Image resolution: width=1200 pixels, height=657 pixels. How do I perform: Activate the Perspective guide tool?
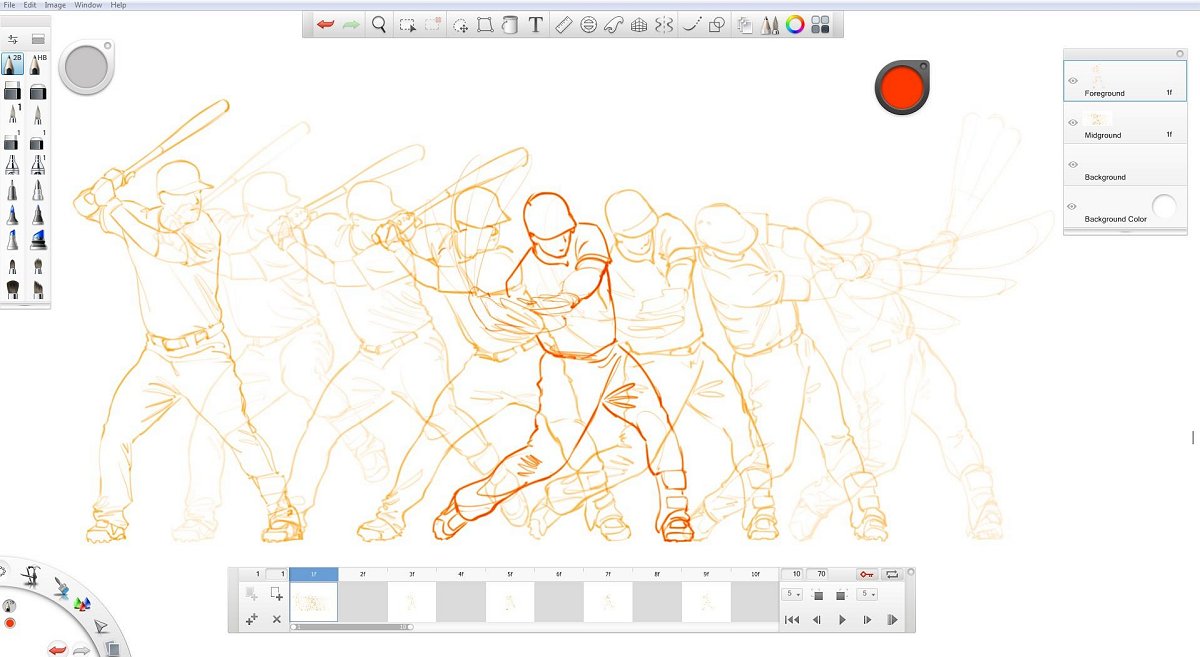coord(640,26)
